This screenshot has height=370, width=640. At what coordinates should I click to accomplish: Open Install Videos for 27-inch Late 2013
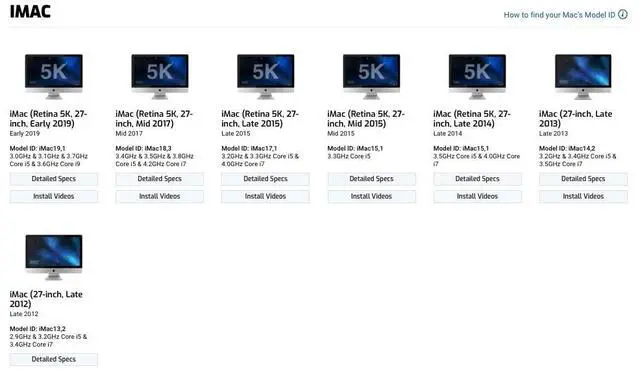coord(583,196)
